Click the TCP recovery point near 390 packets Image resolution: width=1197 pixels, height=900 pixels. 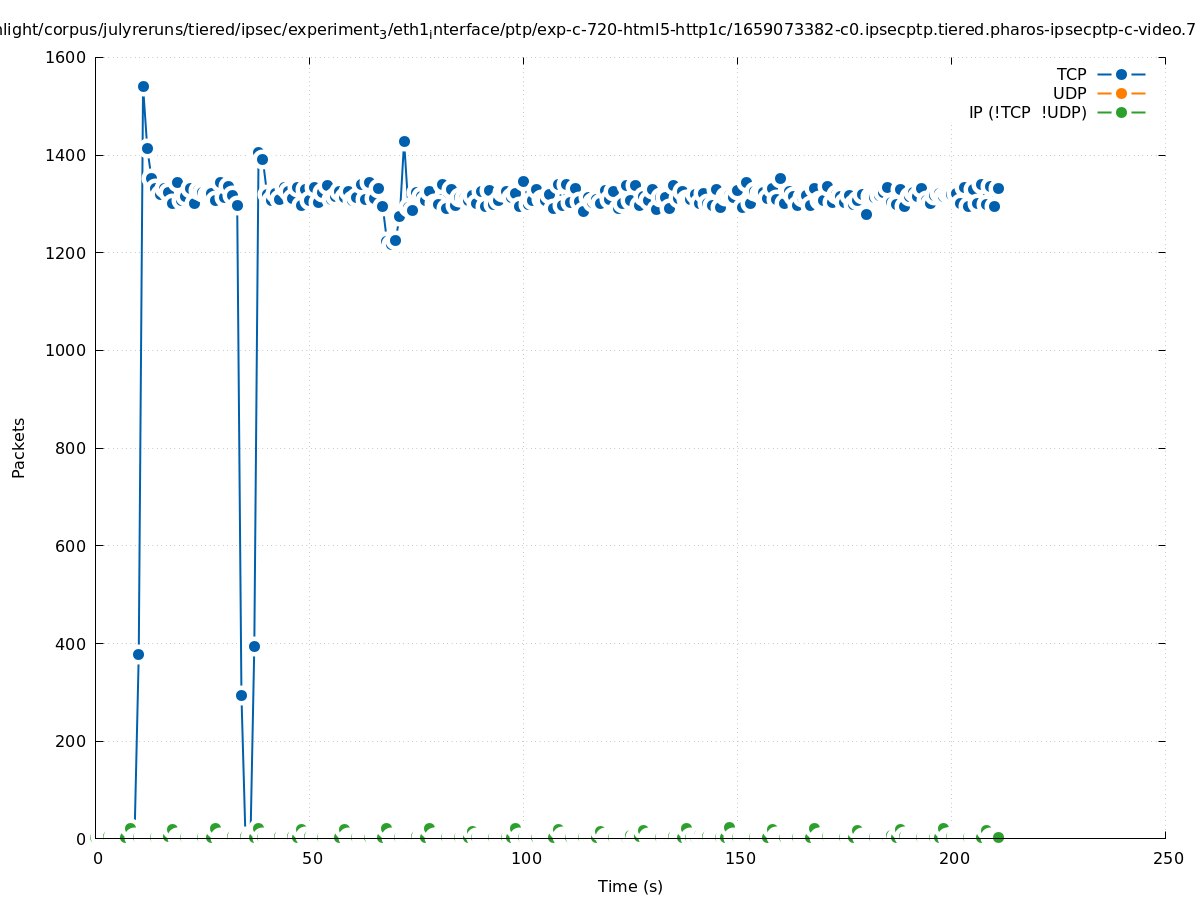254,646
